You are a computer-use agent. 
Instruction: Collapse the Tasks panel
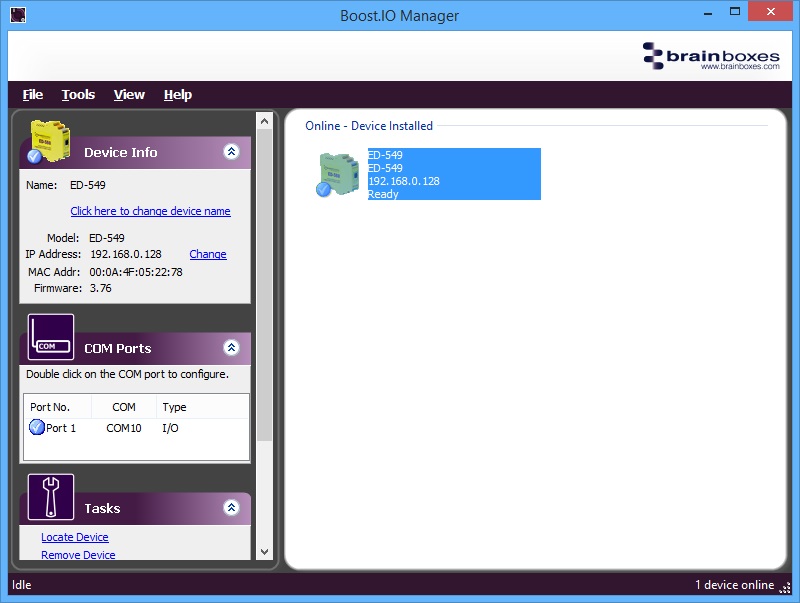[x=231, y=508]
